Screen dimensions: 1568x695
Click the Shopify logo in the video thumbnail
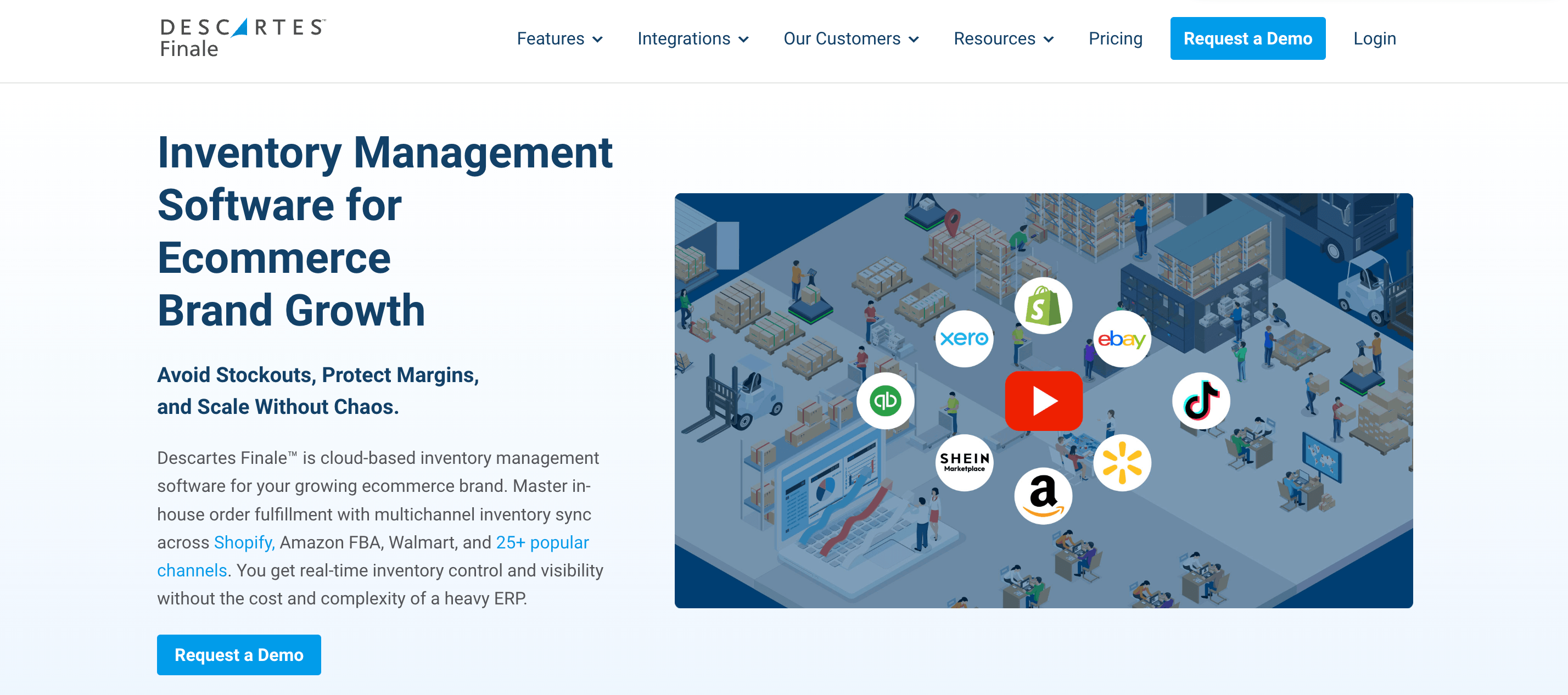point(1043,306)
